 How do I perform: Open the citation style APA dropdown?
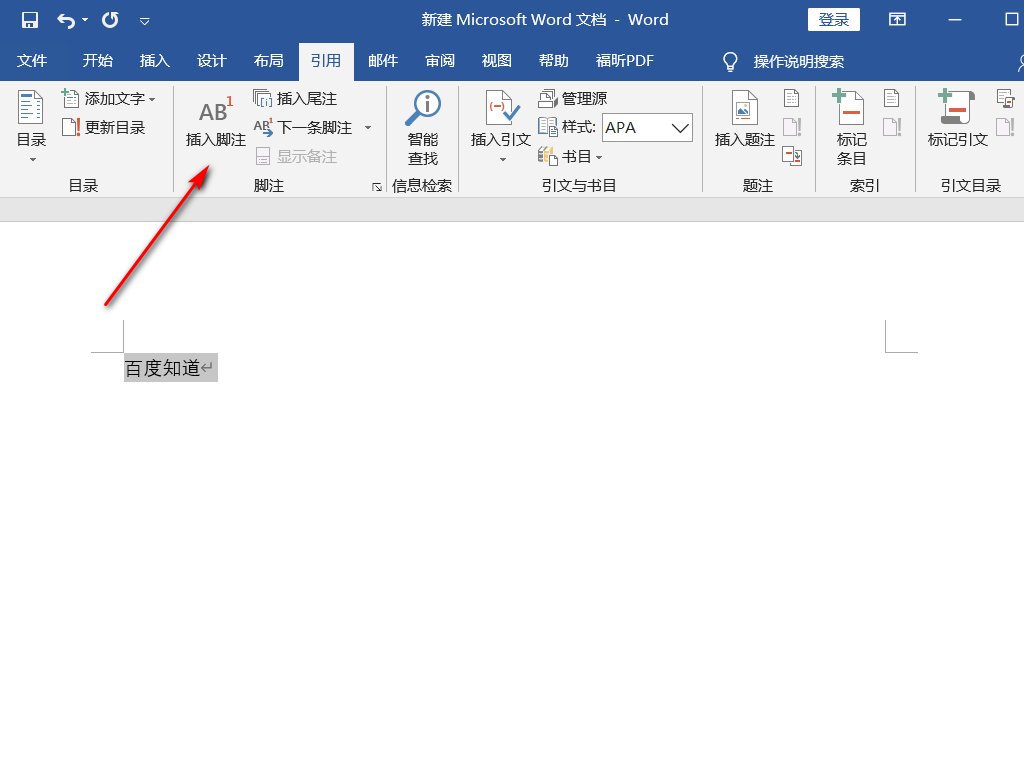point(680,128)
